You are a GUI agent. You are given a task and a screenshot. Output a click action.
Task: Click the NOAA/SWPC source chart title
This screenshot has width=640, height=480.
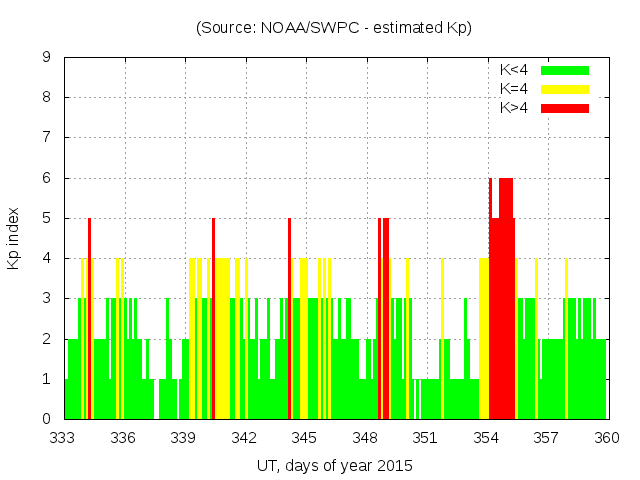click(x=334, y=28)
